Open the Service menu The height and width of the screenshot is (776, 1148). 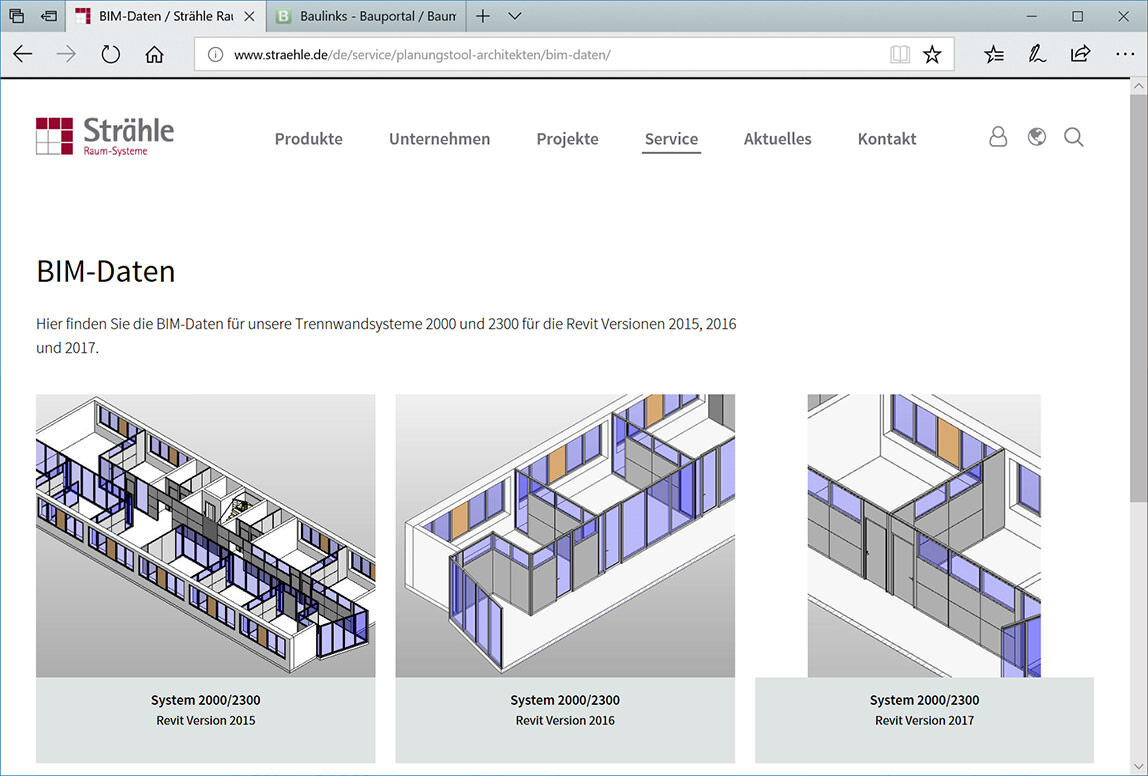tap(671, 138)
